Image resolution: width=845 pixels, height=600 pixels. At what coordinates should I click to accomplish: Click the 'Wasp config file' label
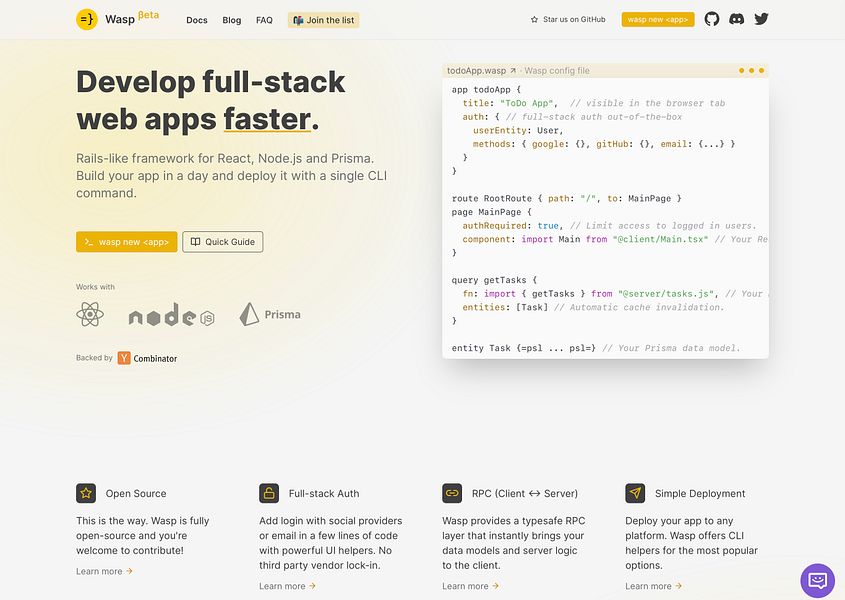557,71
